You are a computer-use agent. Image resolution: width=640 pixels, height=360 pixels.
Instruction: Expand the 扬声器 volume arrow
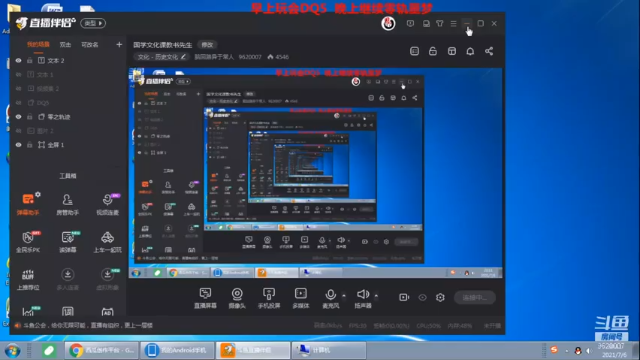click(376, 295)
